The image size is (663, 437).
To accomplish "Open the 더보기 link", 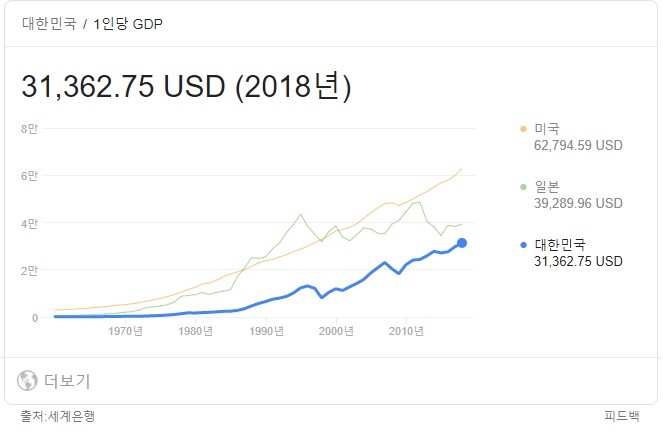I will 67,381.
